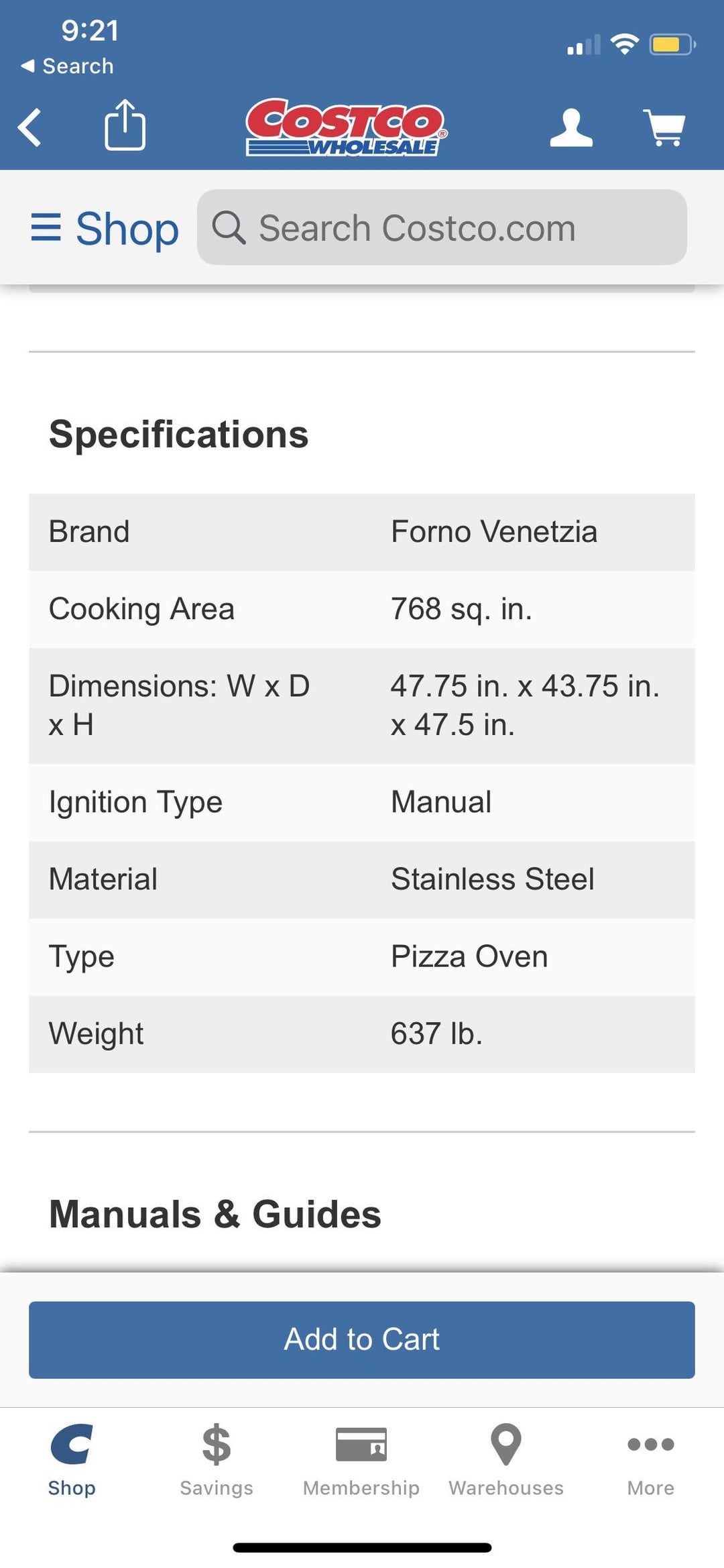Open the shopping cart icon
Screen dimensions: 724x1568
[x=664, y=127]
